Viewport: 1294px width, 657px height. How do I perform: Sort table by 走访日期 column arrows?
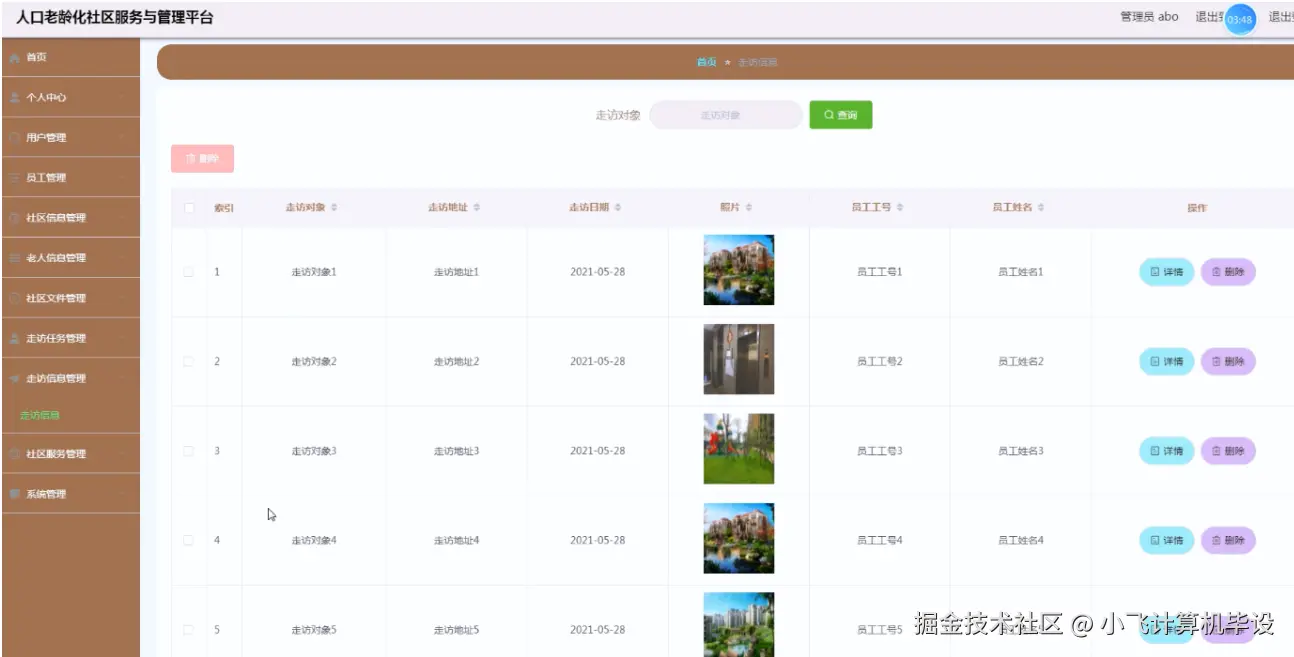(618, 208)
